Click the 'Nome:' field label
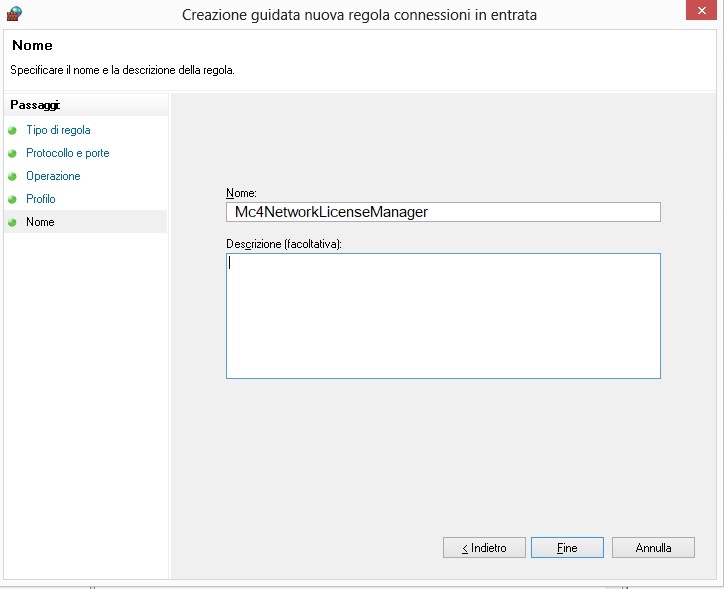Screen dimensions: 724x589 point(241,192)
